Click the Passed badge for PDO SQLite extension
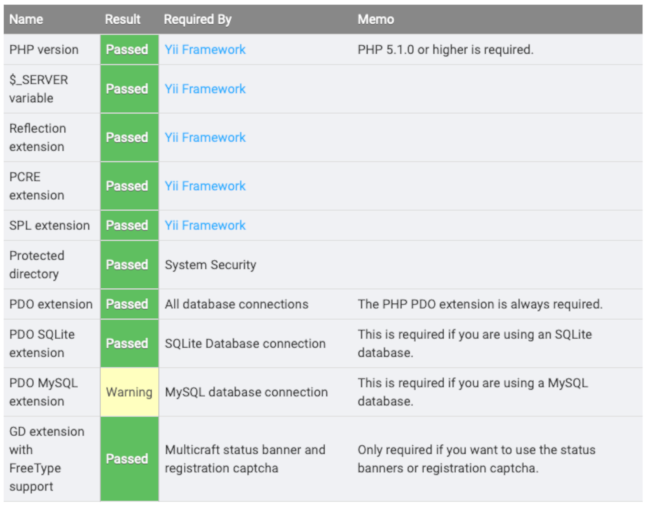The image size is (650, 511). coord(128,343)
